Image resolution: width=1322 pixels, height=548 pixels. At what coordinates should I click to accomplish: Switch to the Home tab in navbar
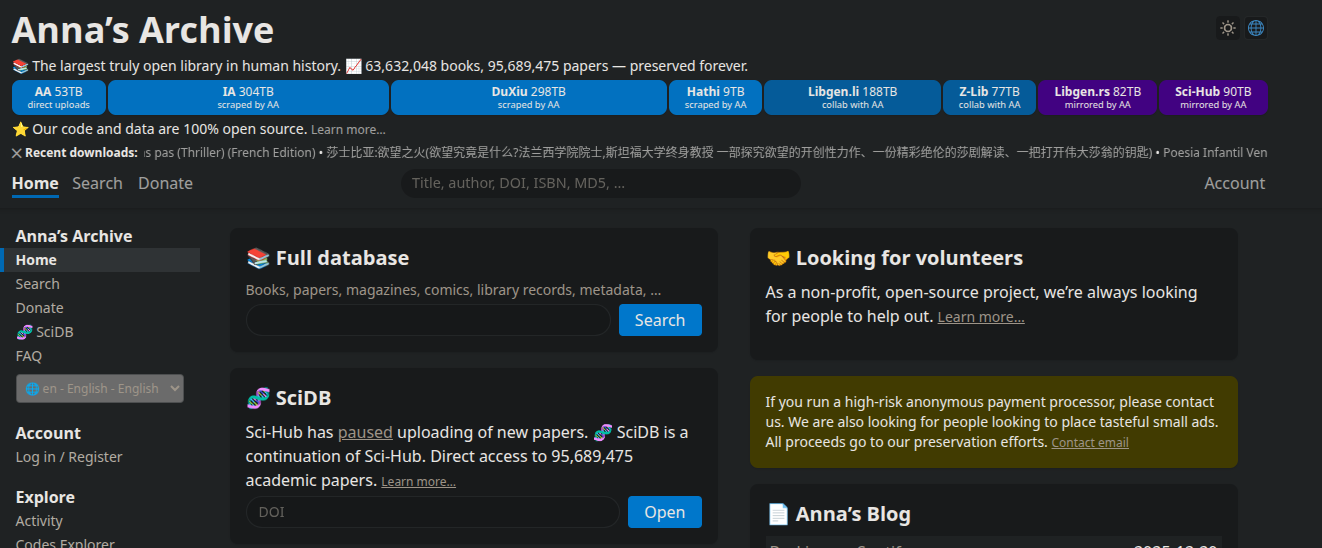[x=35, y=184]
